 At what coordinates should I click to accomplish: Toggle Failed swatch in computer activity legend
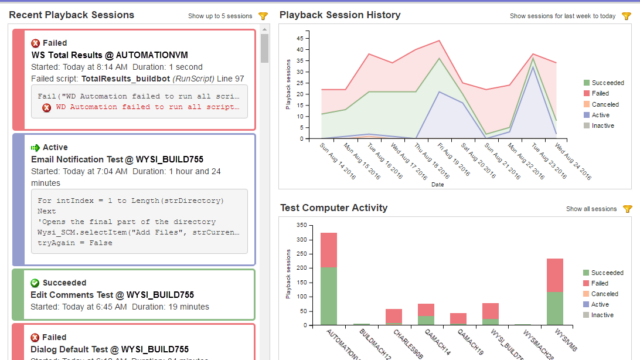pyautogui.click(x=586, y=283)
